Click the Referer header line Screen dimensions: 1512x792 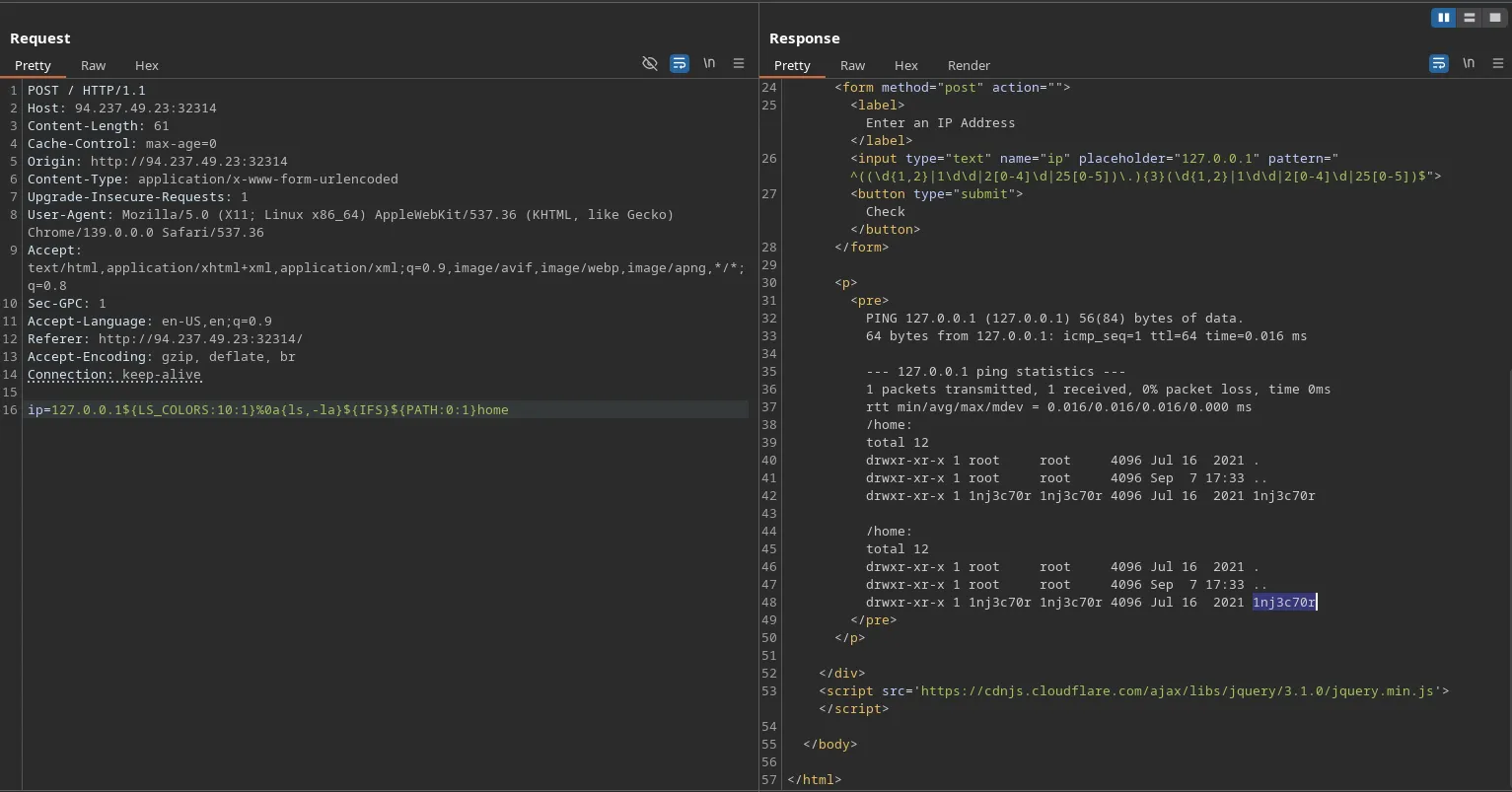(166, 338)
